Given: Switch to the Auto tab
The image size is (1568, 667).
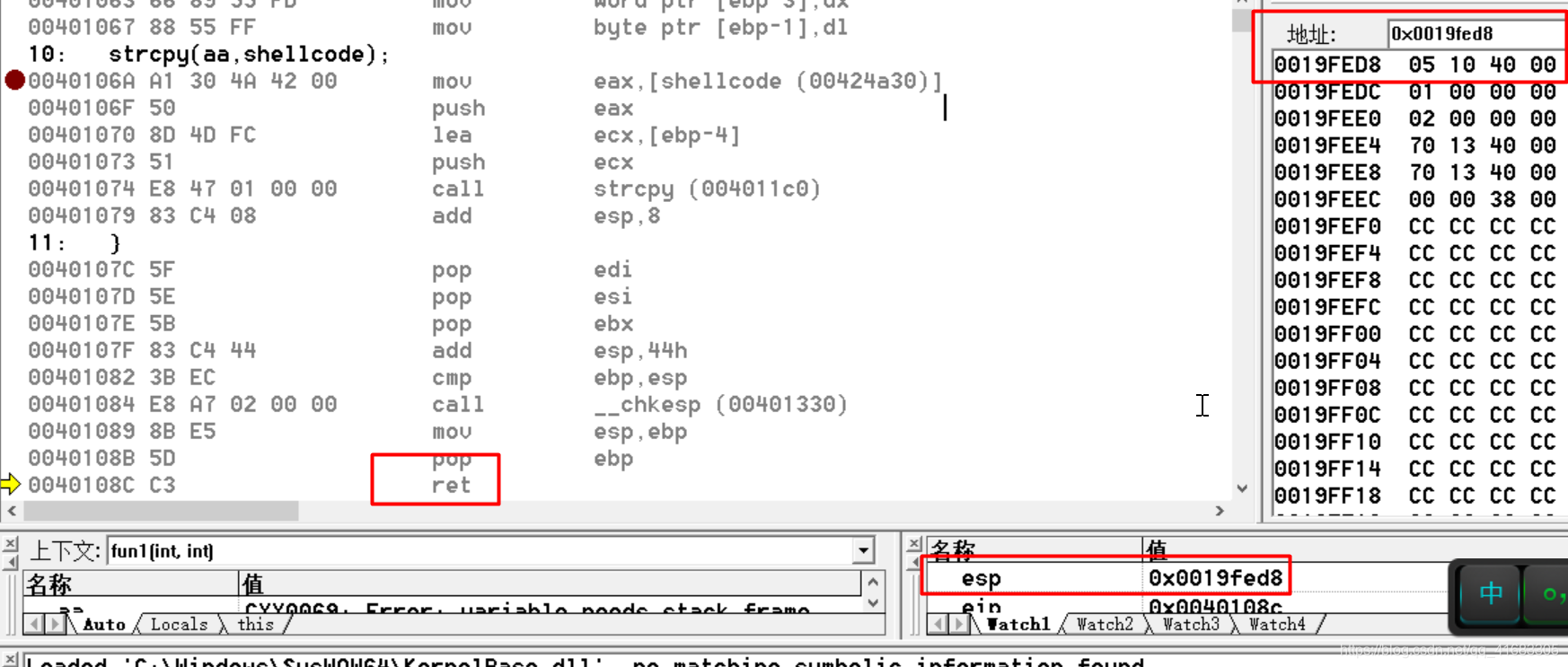Looking at the screenshot, I should (104, 624).
